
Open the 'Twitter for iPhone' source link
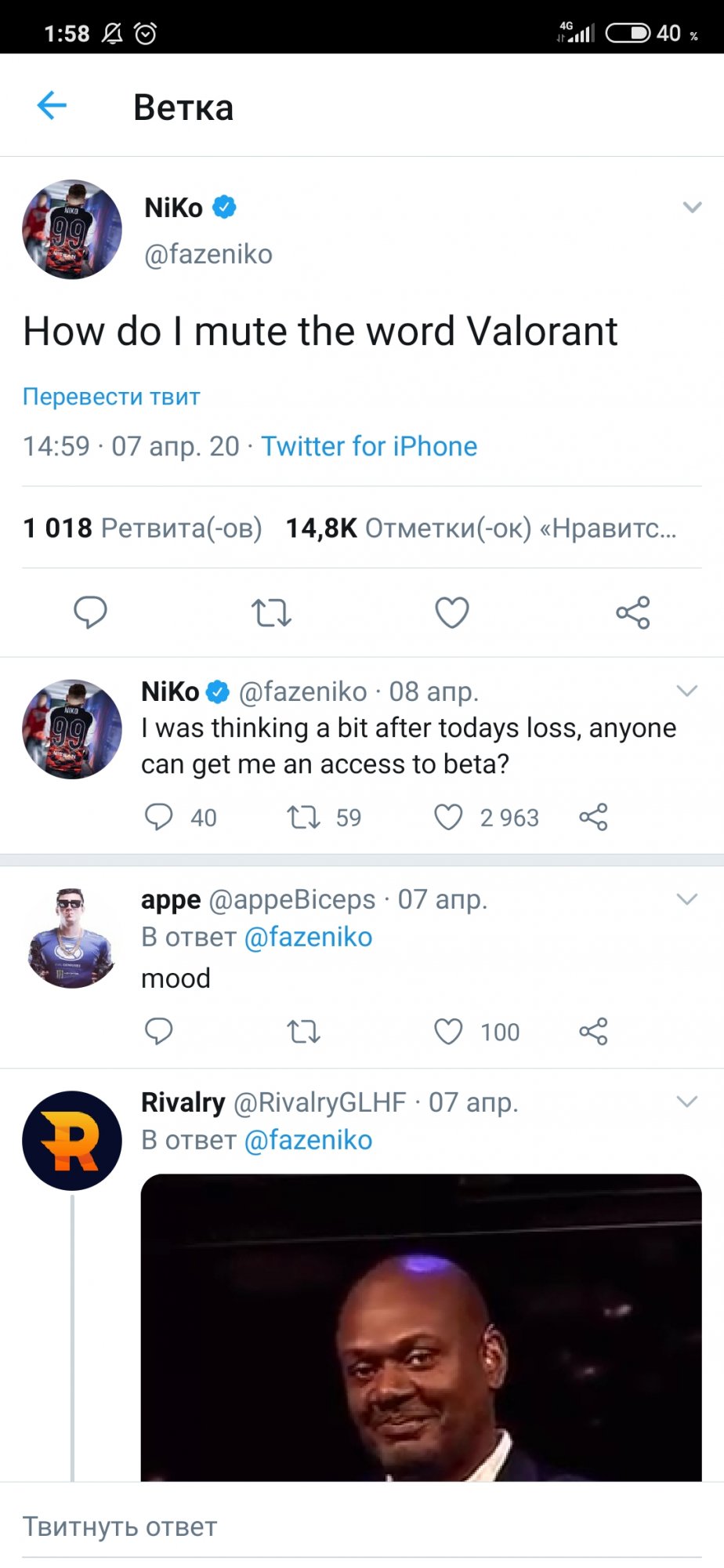[370, 446]
